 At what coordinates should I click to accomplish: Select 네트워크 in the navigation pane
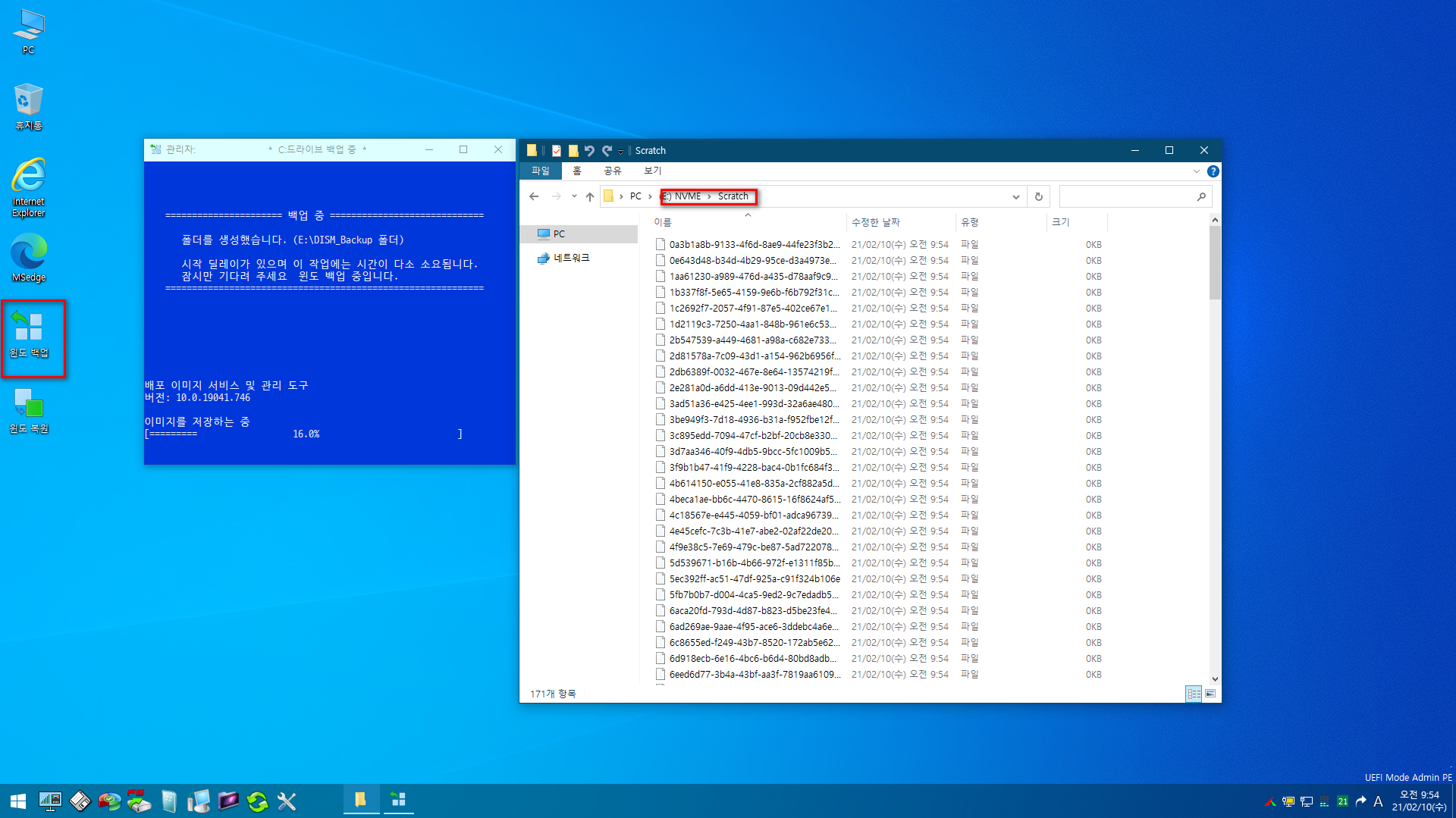tap(580, 258)
